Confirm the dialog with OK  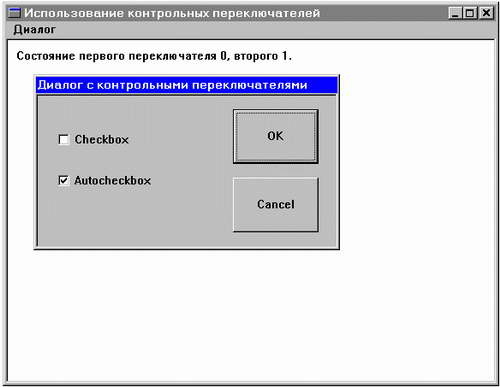(276, 136)
